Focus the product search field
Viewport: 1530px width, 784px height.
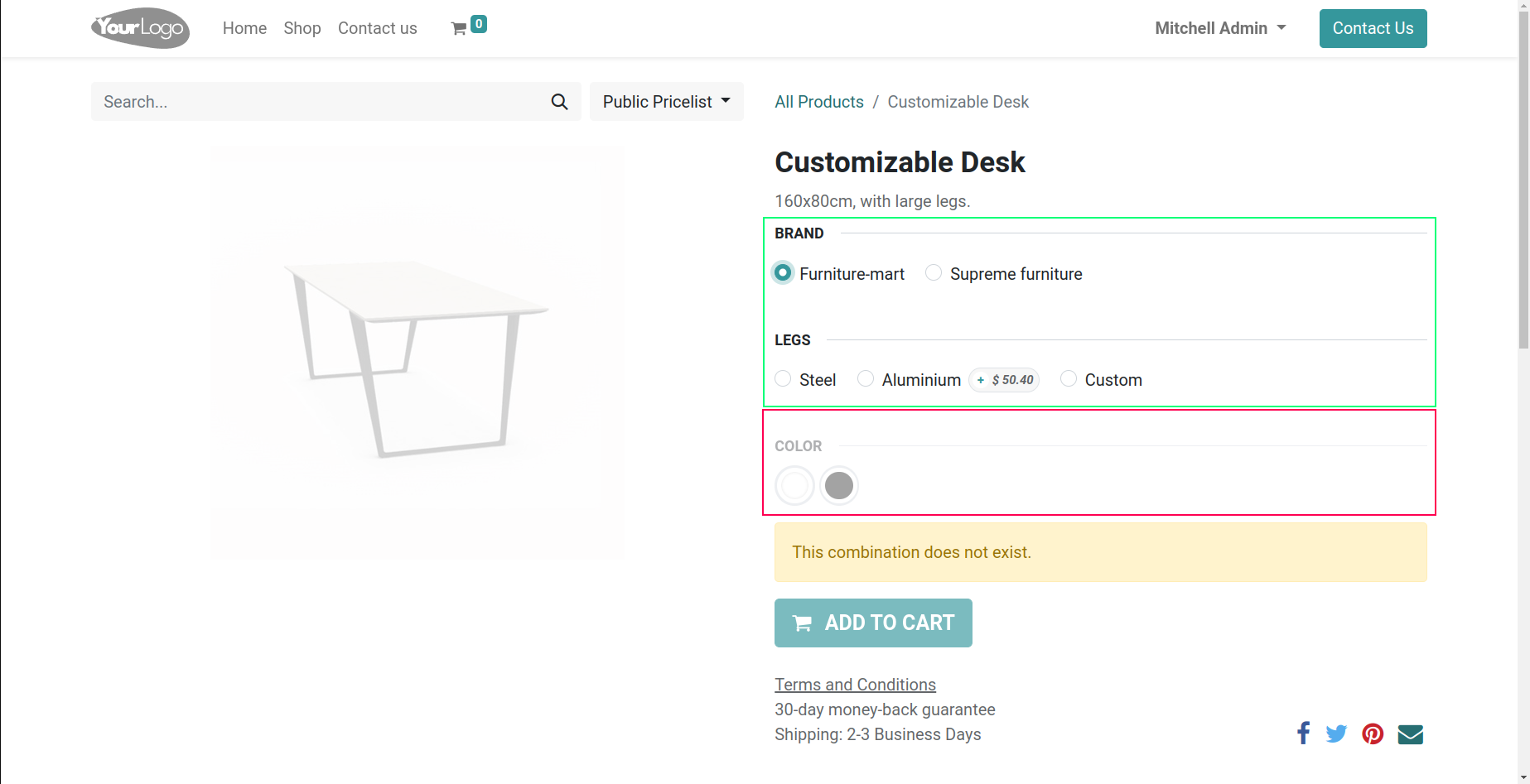(x=319, y=102)
